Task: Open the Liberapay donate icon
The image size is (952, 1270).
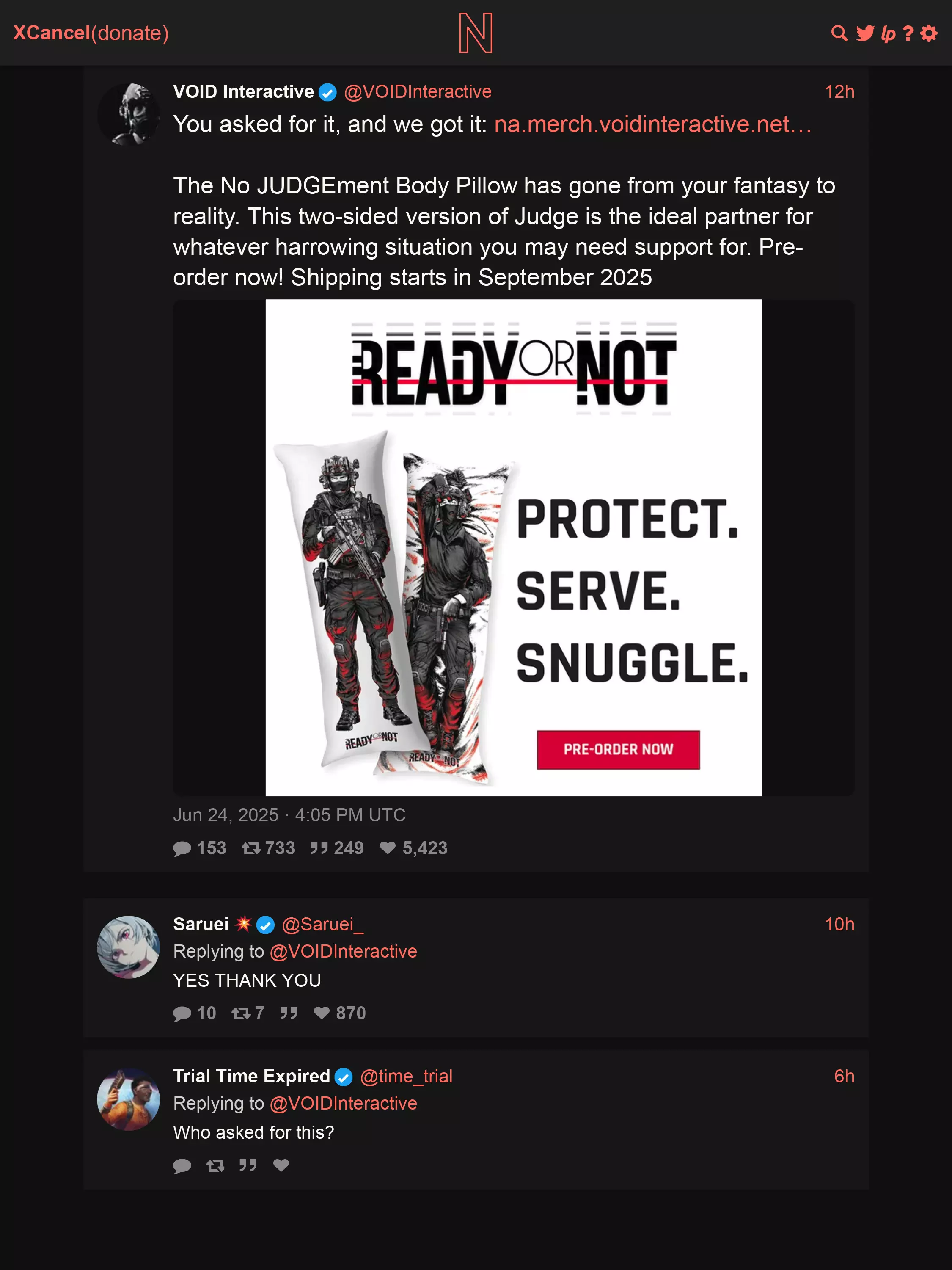Action: 888,34
